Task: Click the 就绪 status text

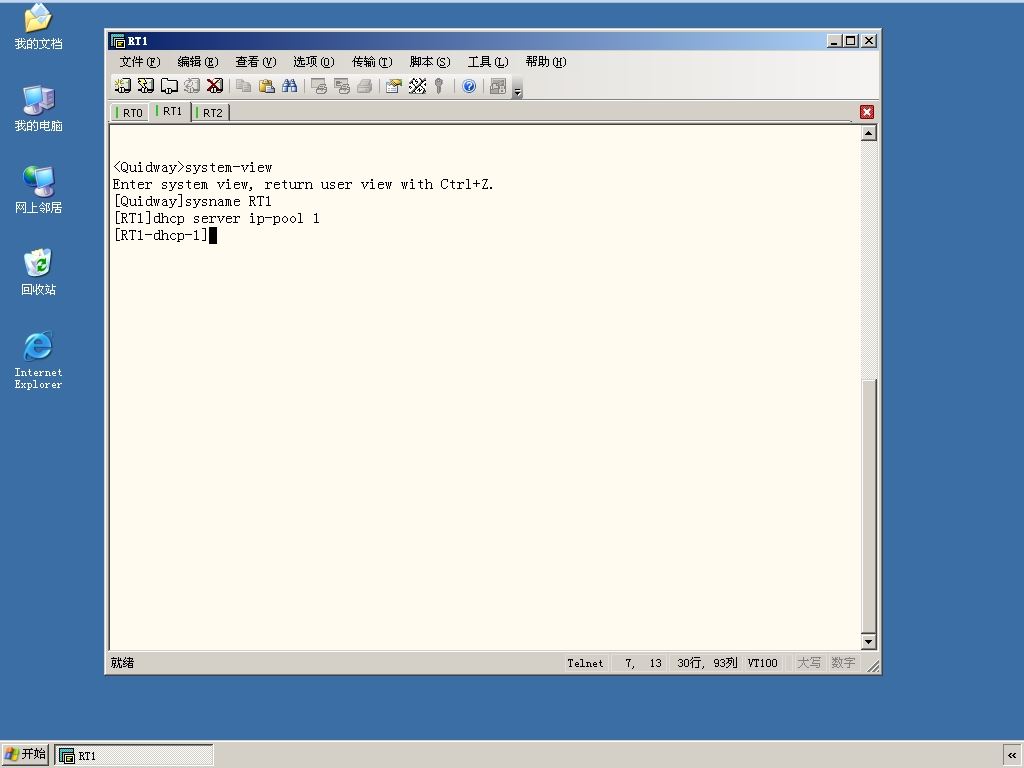Action: [122, 663]
